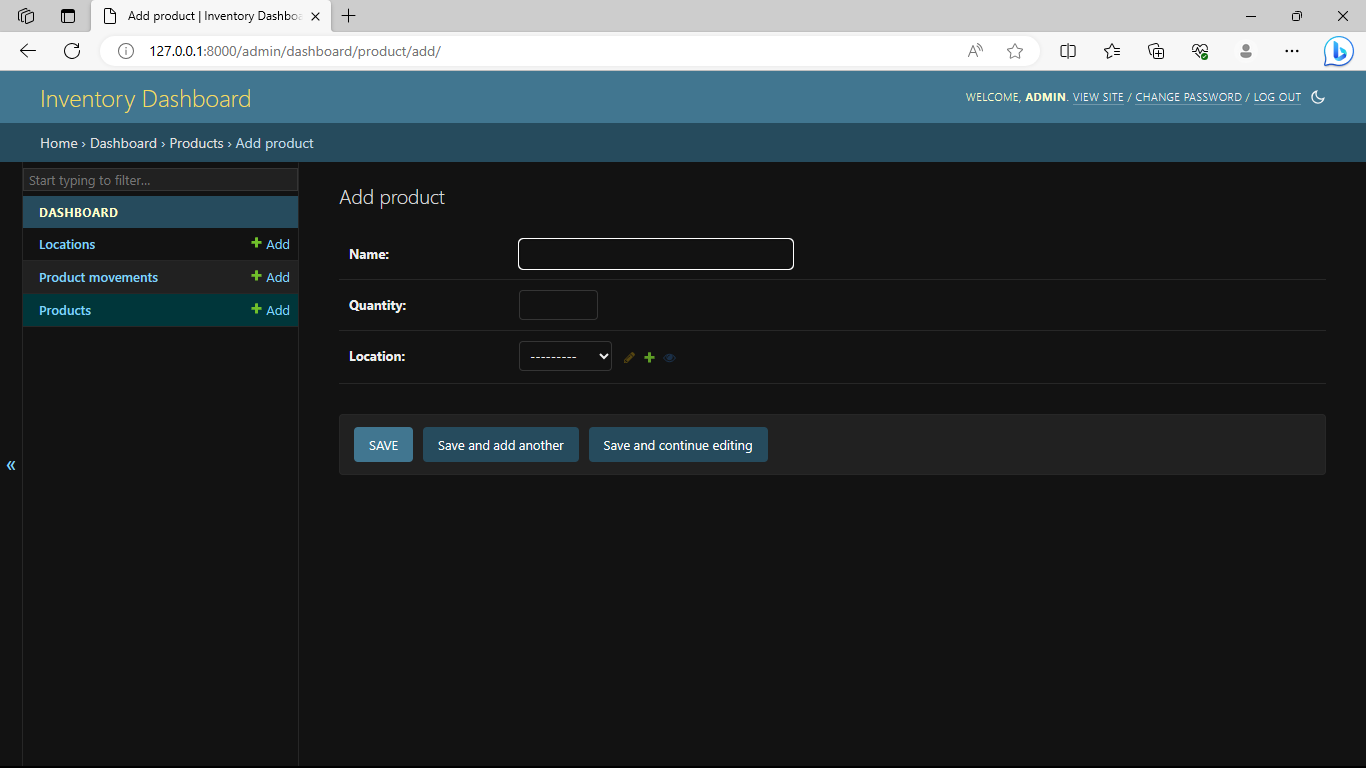The image size is (1366, 768).
Task: Open the Location selection dropdown
Action: click(565, 356)
